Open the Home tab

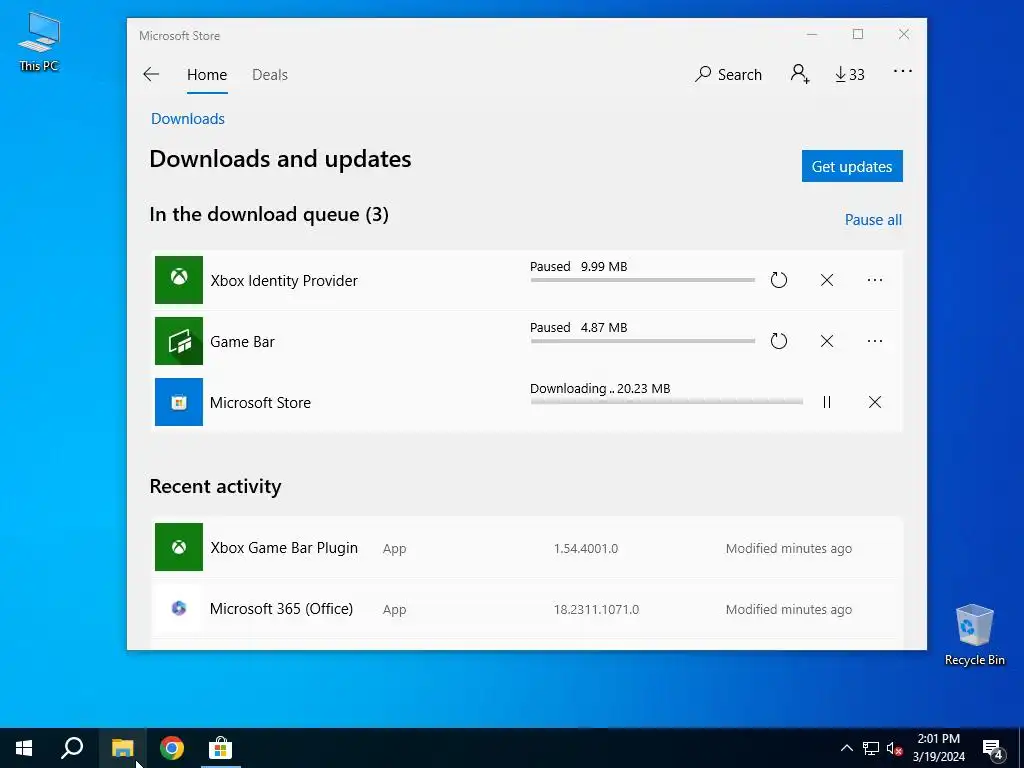pyautogui.click(x=207, y=74)
